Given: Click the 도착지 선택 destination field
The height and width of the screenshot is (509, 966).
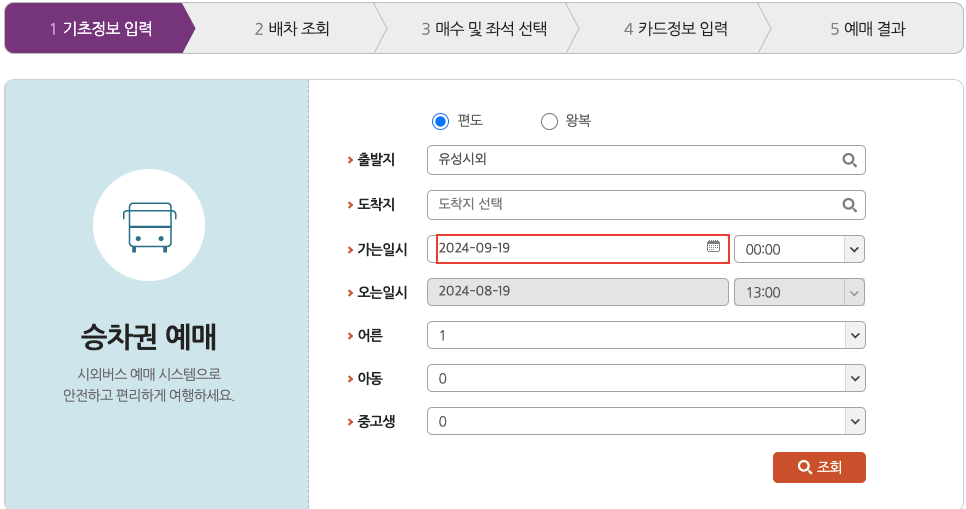Looking at the screenshot, I should click(646, 205).
